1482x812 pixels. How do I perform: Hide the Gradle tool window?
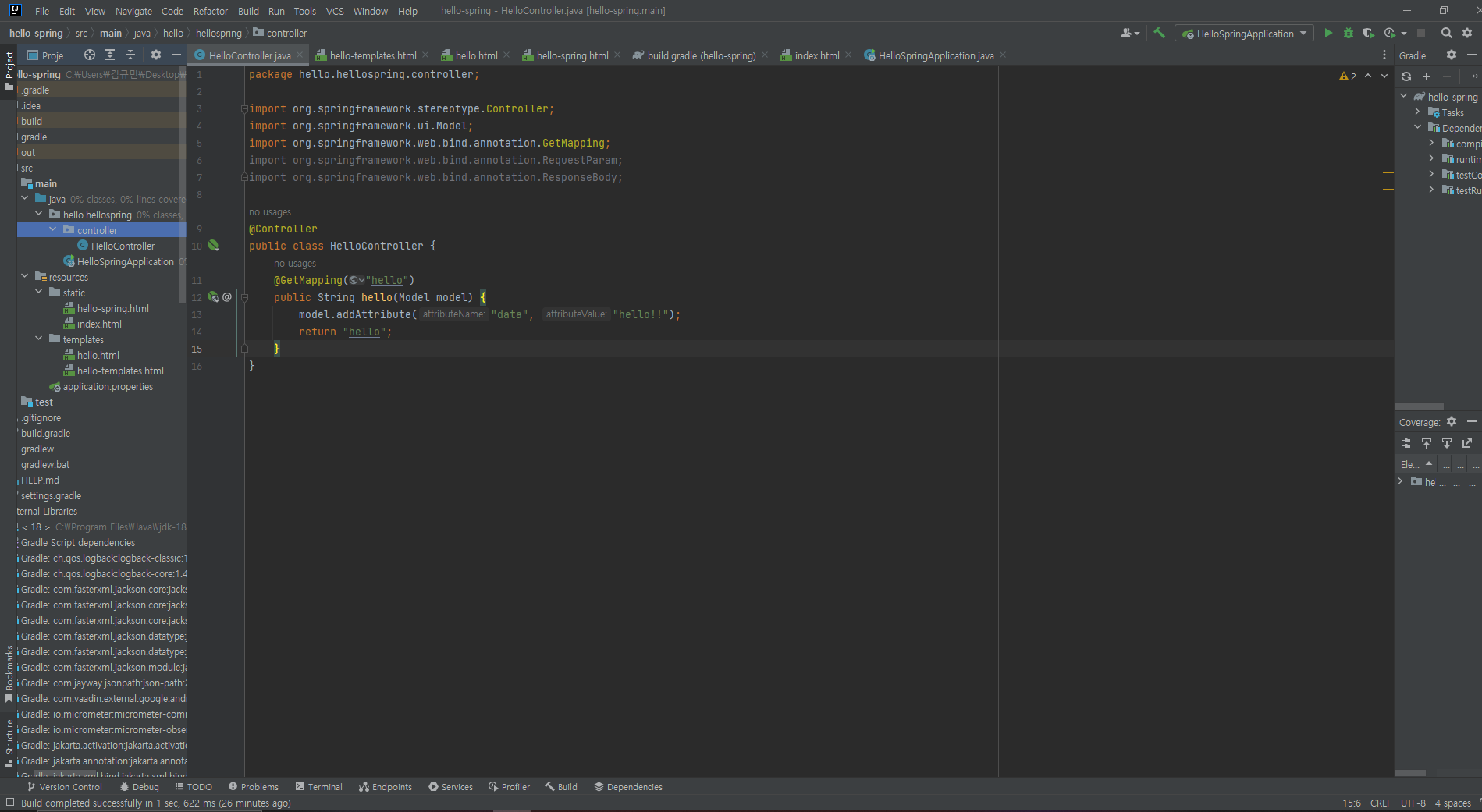pos(1472,55)
